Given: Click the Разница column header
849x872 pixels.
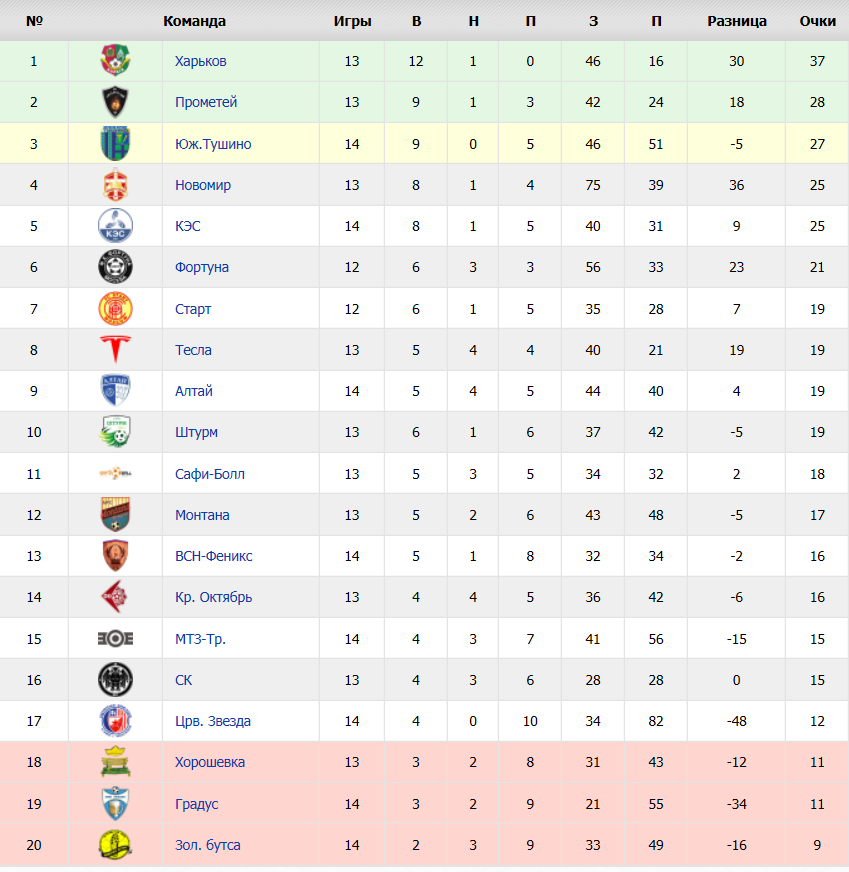Looking at the screenshot, I should pyautogui.click(x=737, y=21).
